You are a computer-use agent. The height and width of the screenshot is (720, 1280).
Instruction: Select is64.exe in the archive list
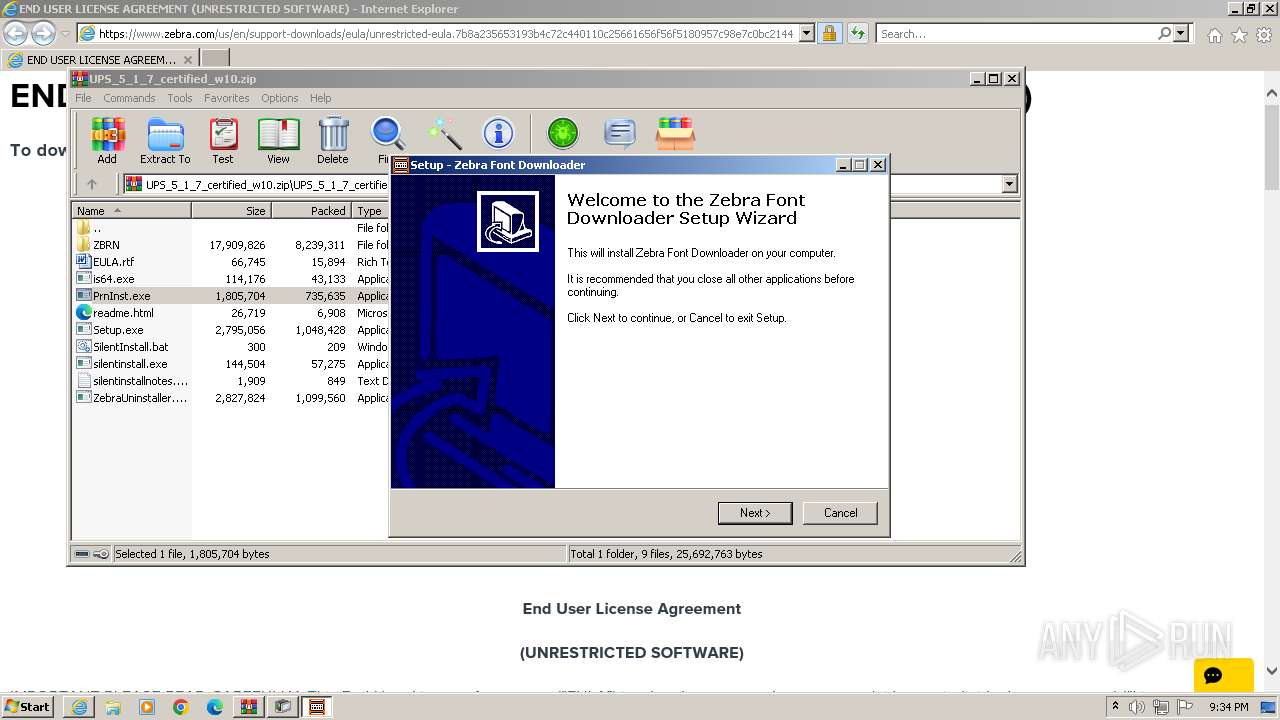[x=113, y=279]
